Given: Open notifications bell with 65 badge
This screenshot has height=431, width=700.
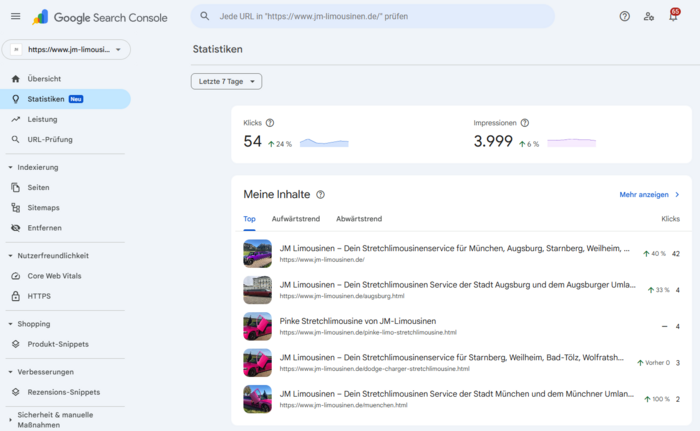Looking at the screenshot, I should point(673,16).
